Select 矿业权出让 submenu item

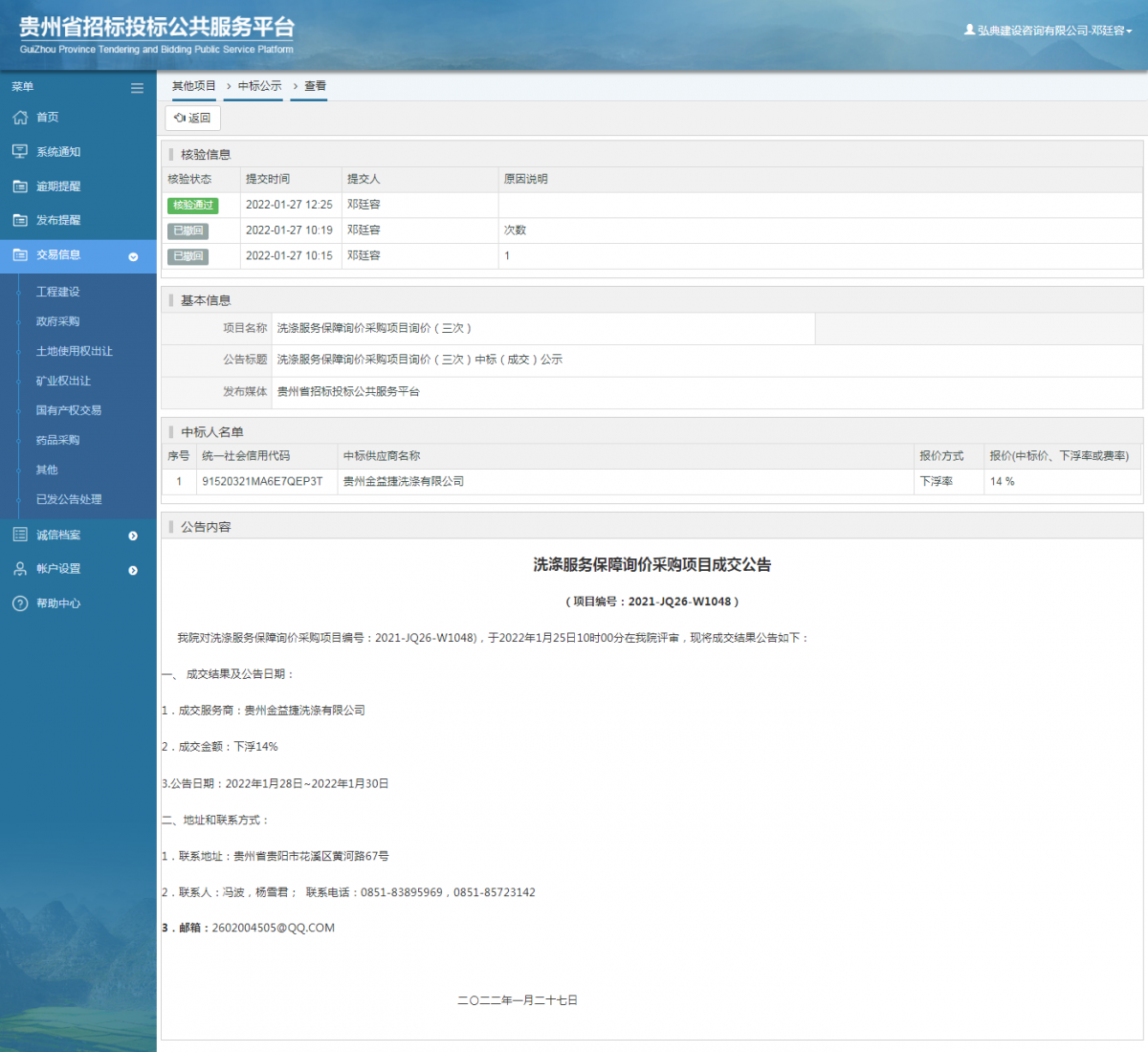(64, 381)
